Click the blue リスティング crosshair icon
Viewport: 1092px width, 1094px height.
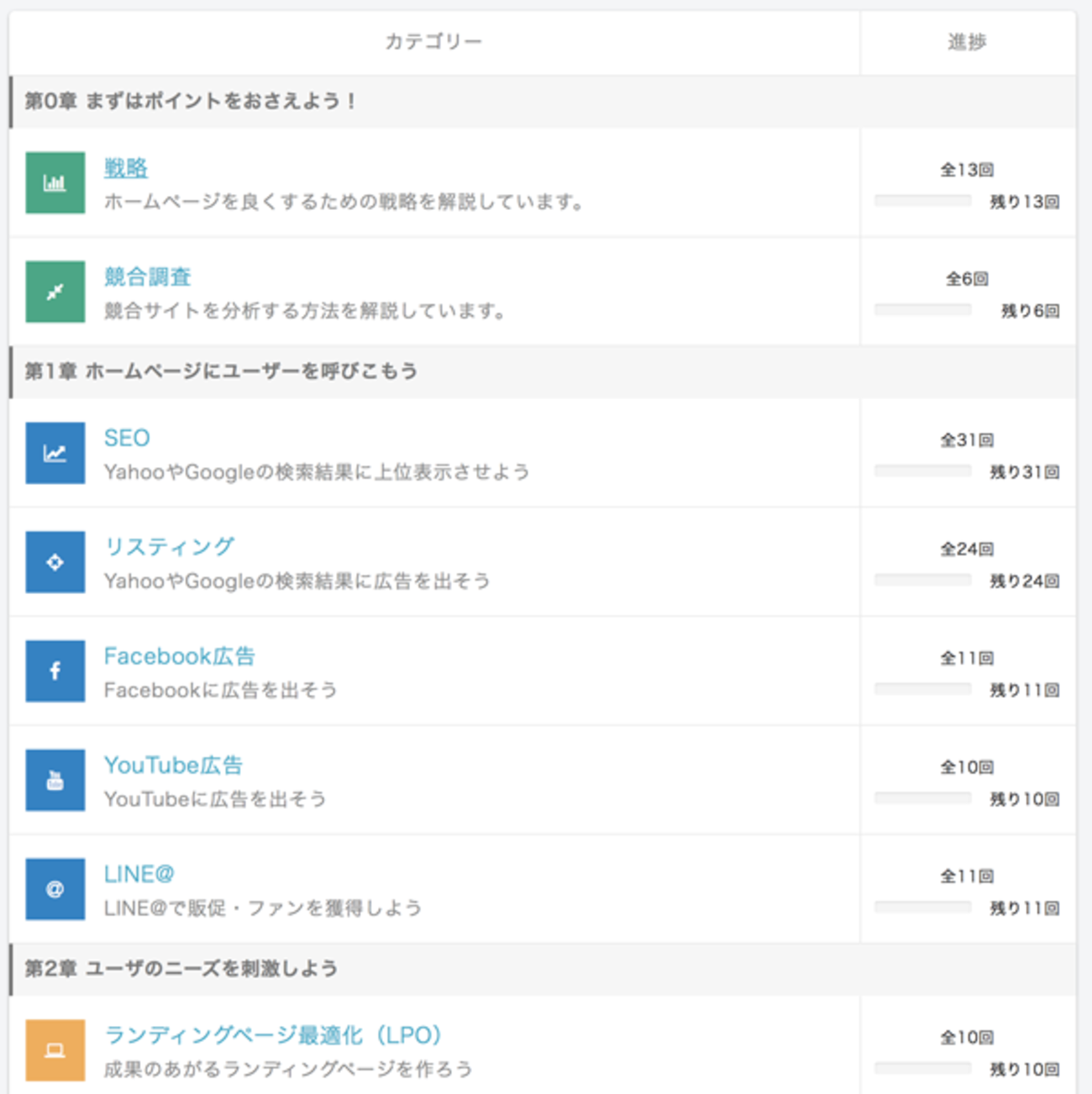[x=55, y=562]
